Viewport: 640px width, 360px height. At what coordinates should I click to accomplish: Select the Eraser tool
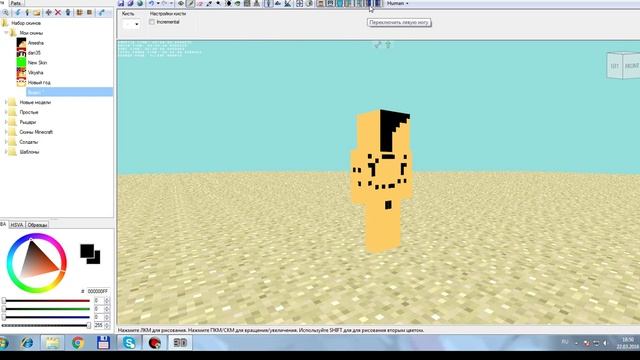tap(200, 3)
